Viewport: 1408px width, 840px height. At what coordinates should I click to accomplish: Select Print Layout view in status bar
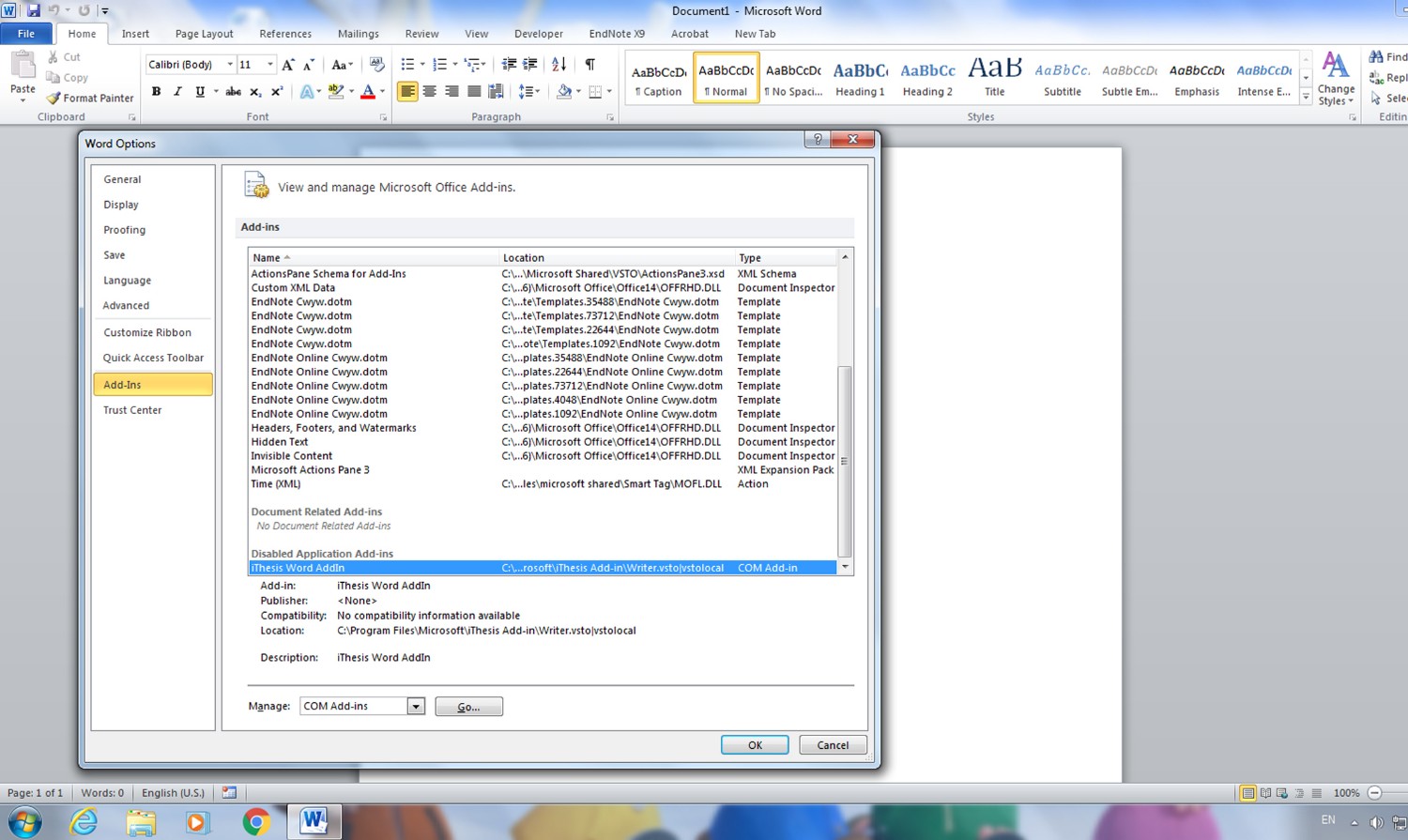click(x=1247, y=793)
